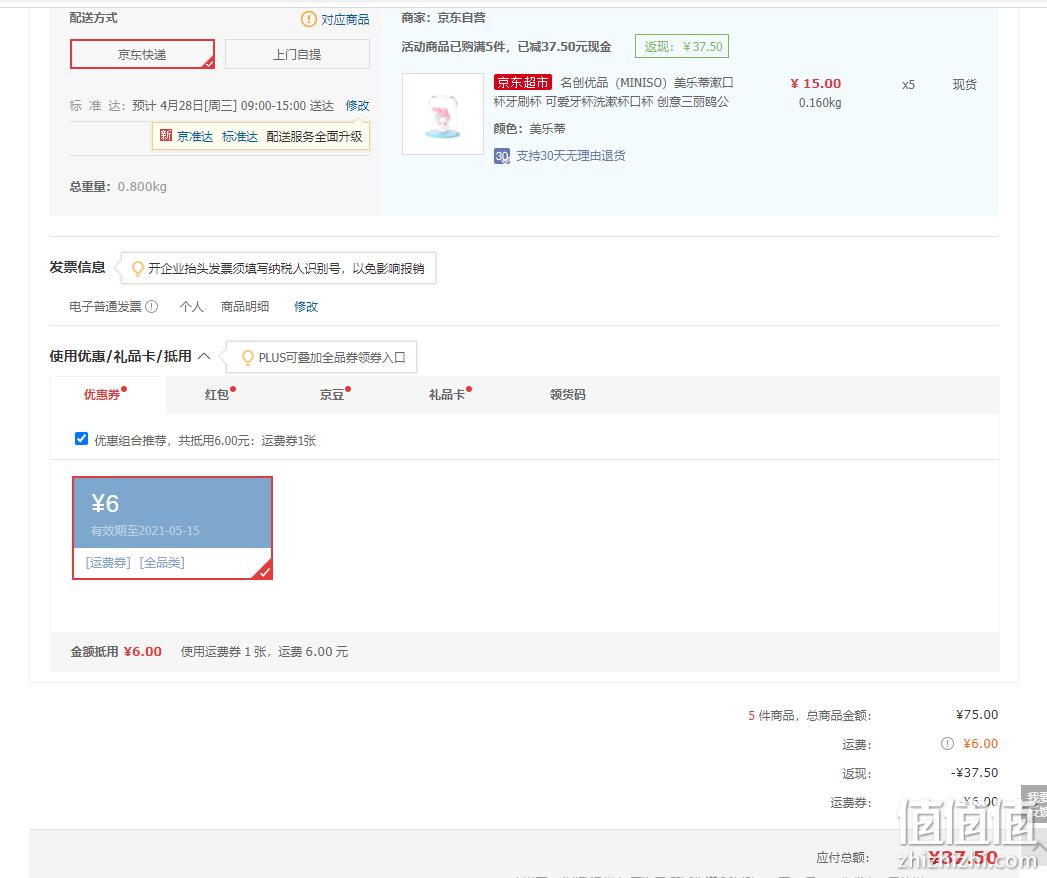Switch to the 红包 tab
Viewport: 1047px width, 878px height.
217,395
